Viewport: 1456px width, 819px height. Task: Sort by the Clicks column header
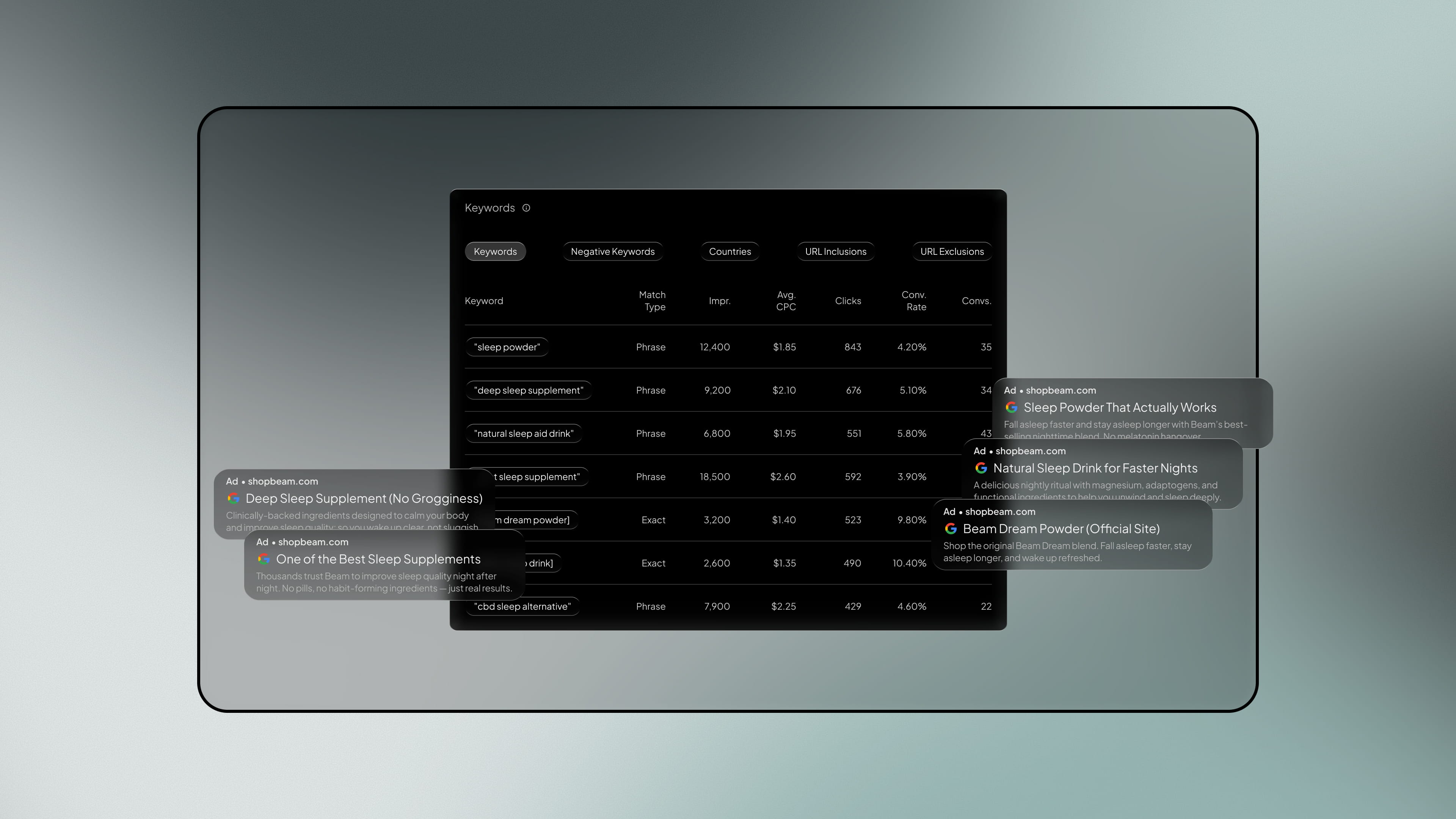pyautogui.click(x=848, y=301)
